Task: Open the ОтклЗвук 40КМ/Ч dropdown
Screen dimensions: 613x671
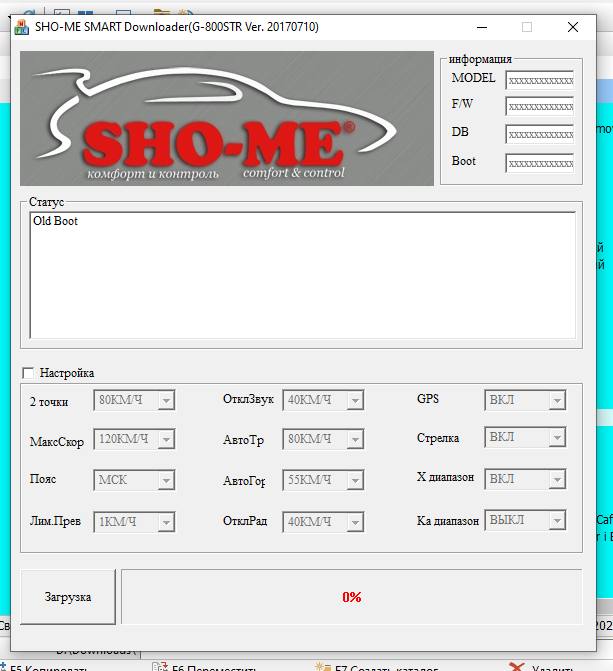Action: 323,401
